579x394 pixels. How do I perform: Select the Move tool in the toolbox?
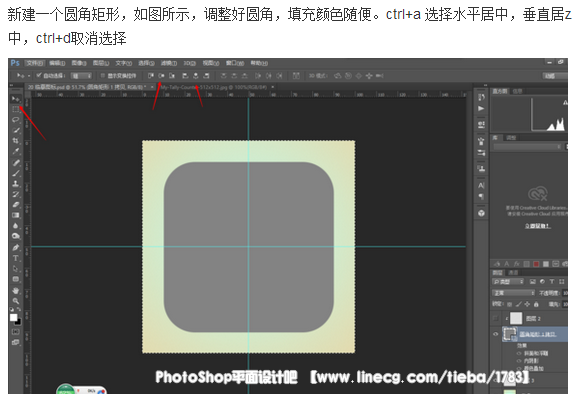pyautogui.click(x=16, y=99)
